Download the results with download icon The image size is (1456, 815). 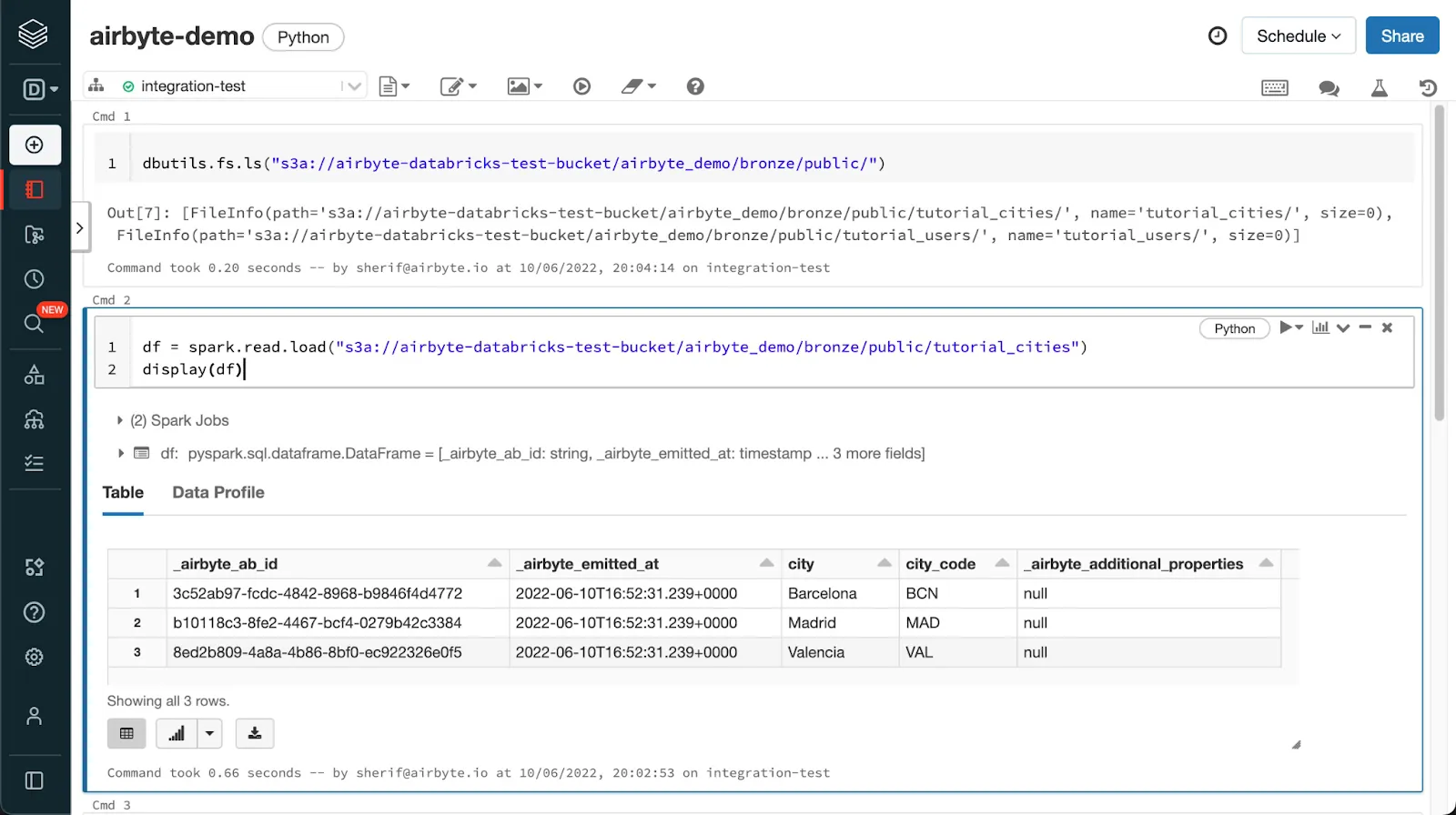(255, 733)
